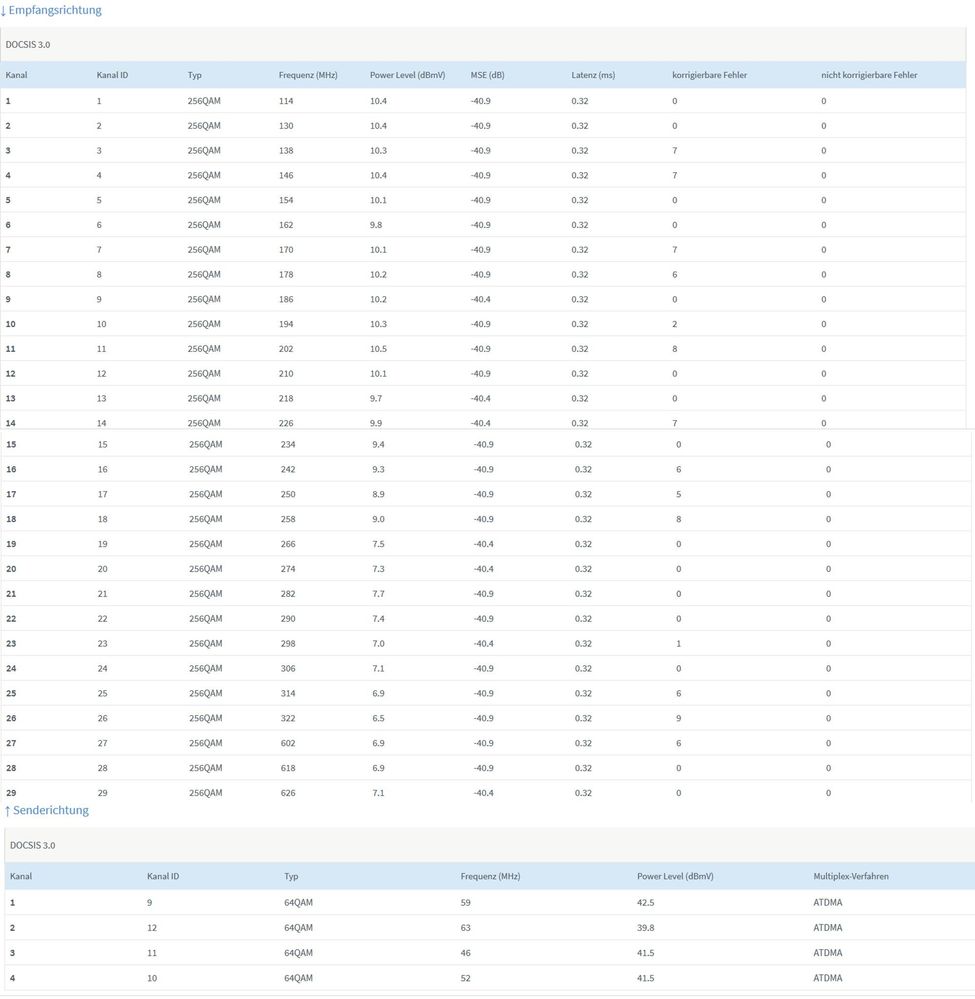Screen dimensions: 975x999
Task: Click the upstream frequency 59 cell
Action: coord(465,903)
